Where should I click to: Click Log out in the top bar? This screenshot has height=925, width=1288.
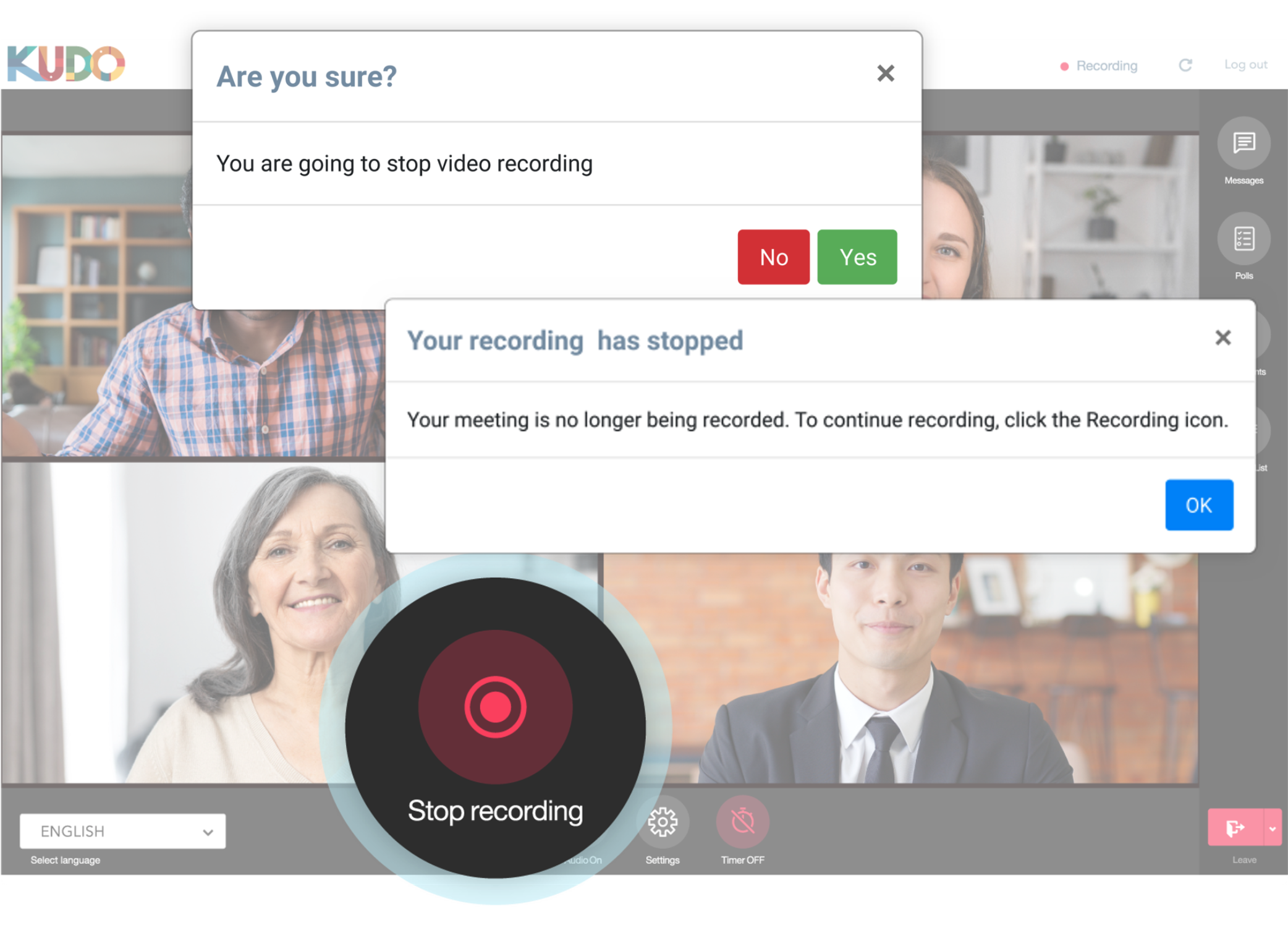[x=1245, y=65]
